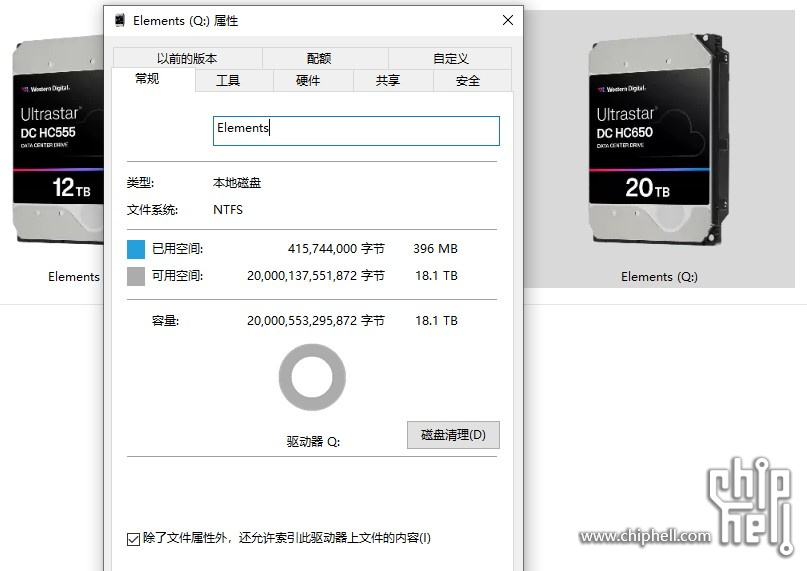The width and height of the screenshot is (807, 571).
Task: Click the 396 MB value
Action: pos(435,249)
